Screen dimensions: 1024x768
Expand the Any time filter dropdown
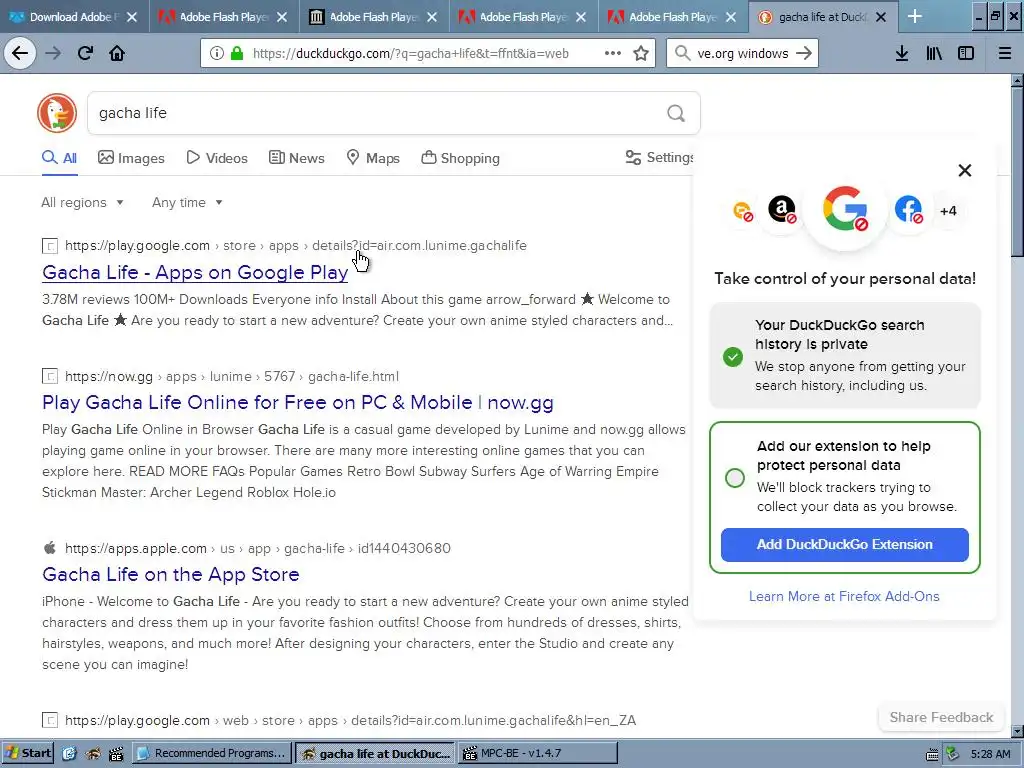point(187,202)
